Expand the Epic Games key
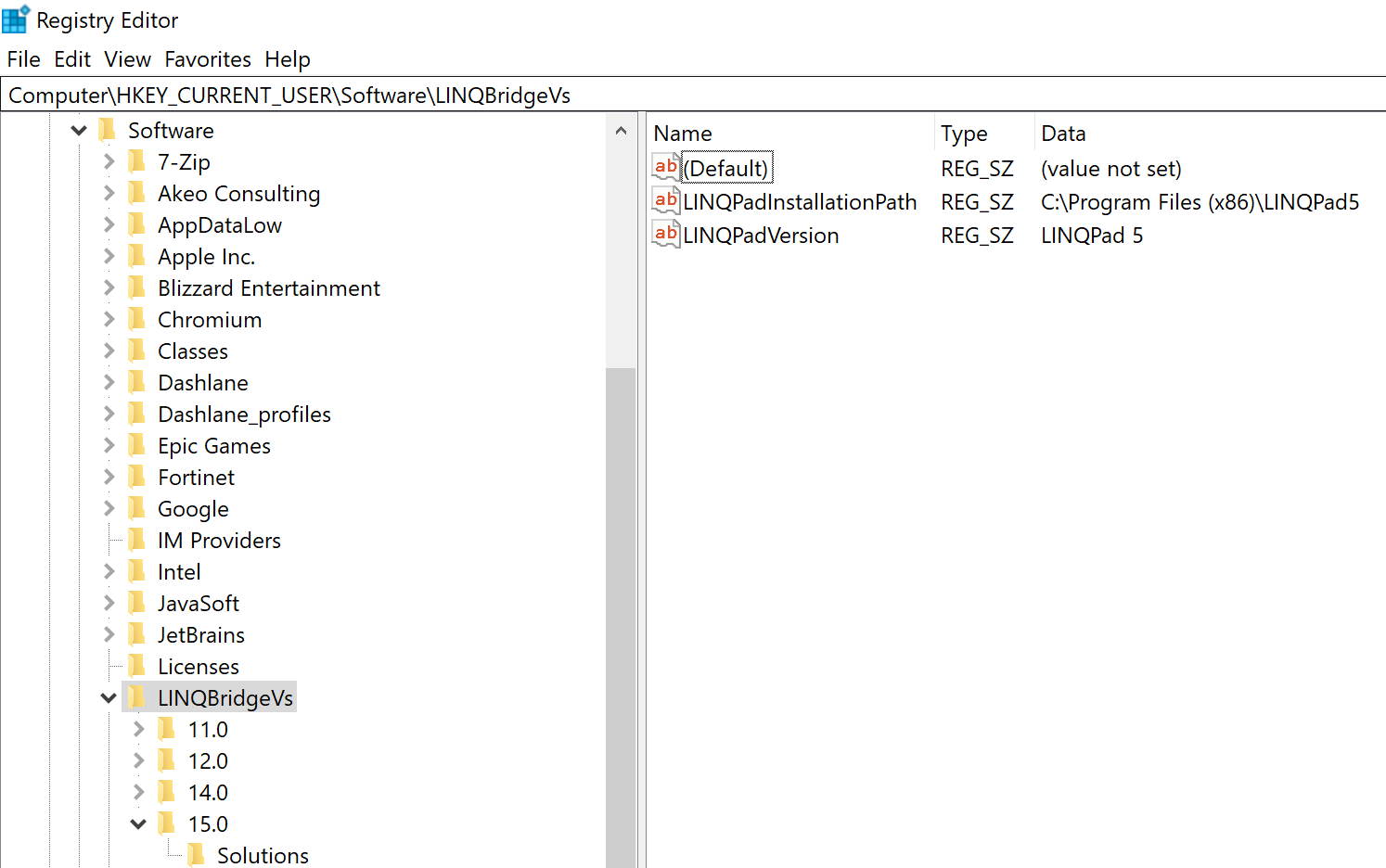The width and height of the screenshot is (1386, 868). pyautogui.click(x=109, y=445)
